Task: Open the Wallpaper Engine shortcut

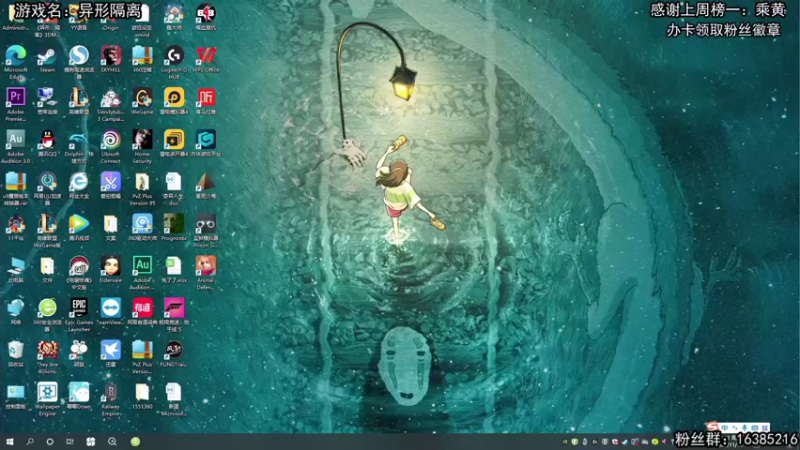Action: (x=47, y=392)
